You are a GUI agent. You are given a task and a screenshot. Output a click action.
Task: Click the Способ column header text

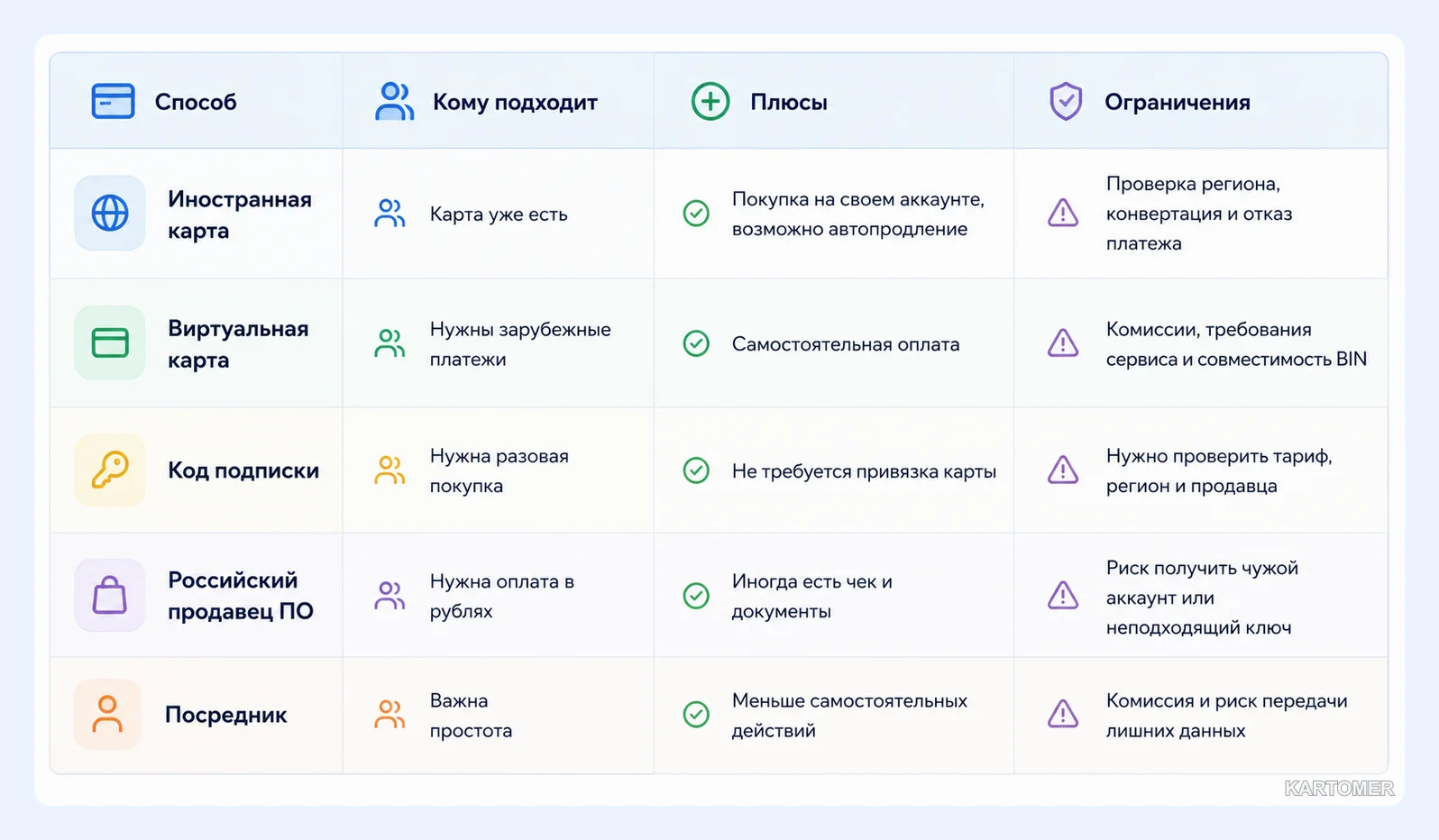(x=196, y=102)
